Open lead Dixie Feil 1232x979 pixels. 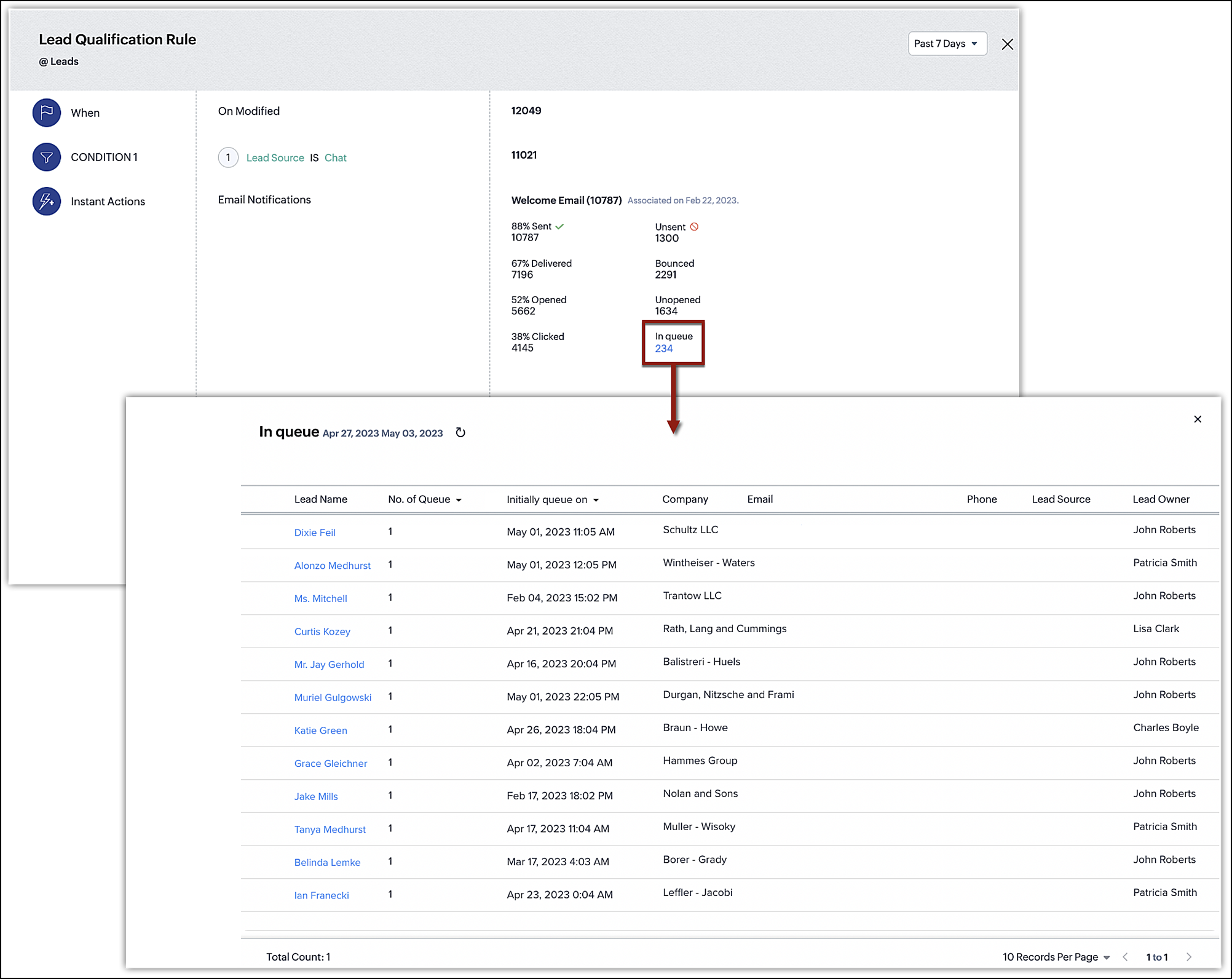point(315,533)
